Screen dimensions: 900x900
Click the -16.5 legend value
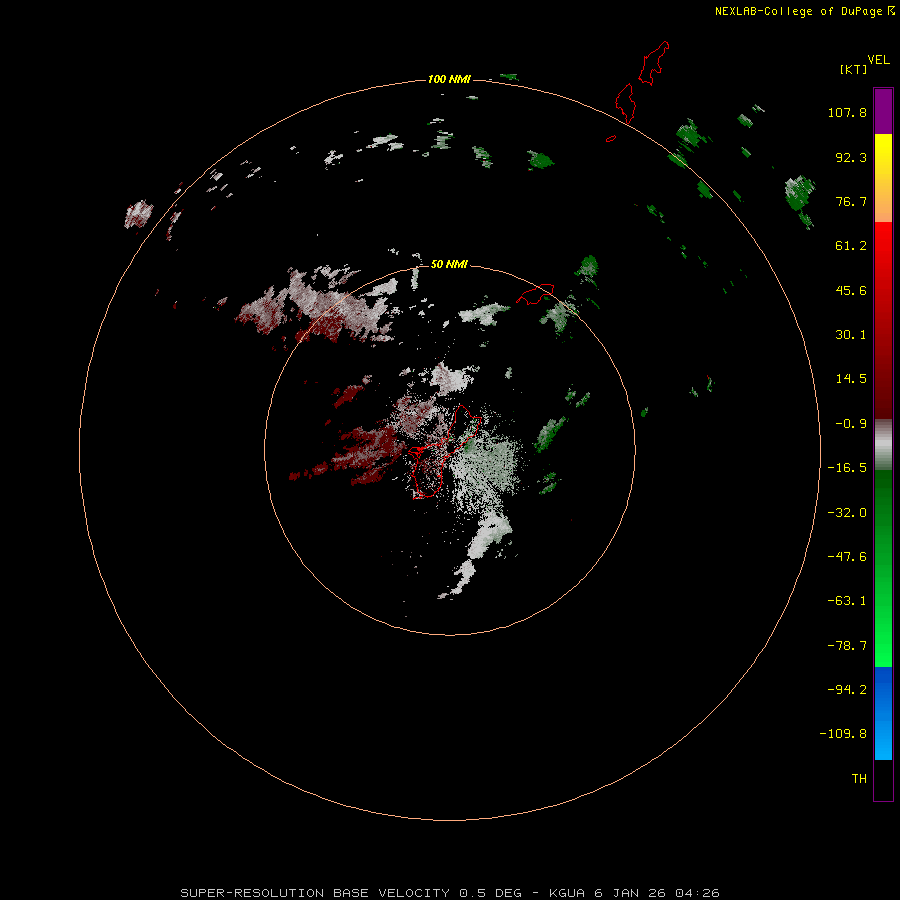point(847,468)
